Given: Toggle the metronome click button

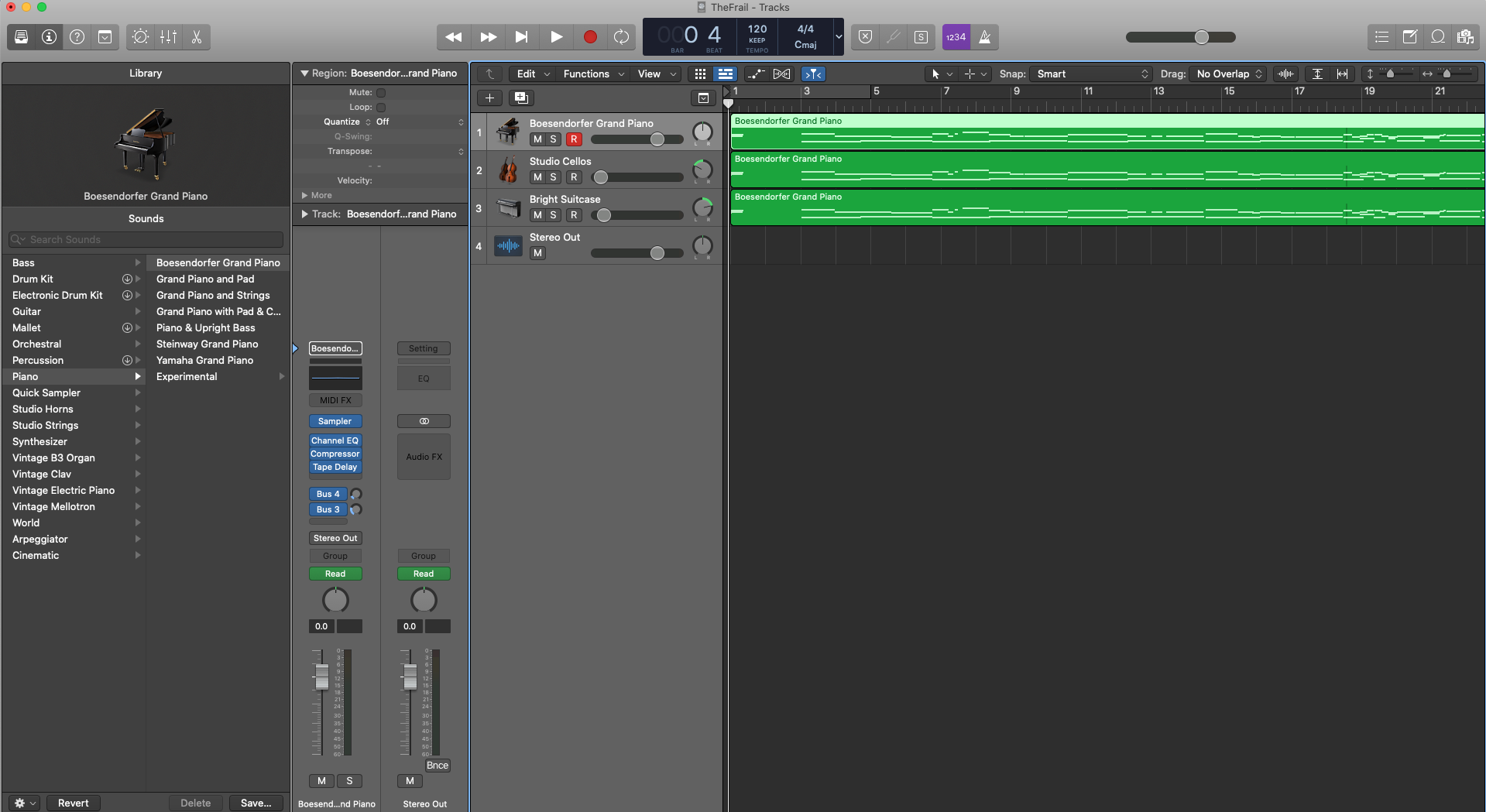Looking at the screenshot, I should [x=985, y=36].
